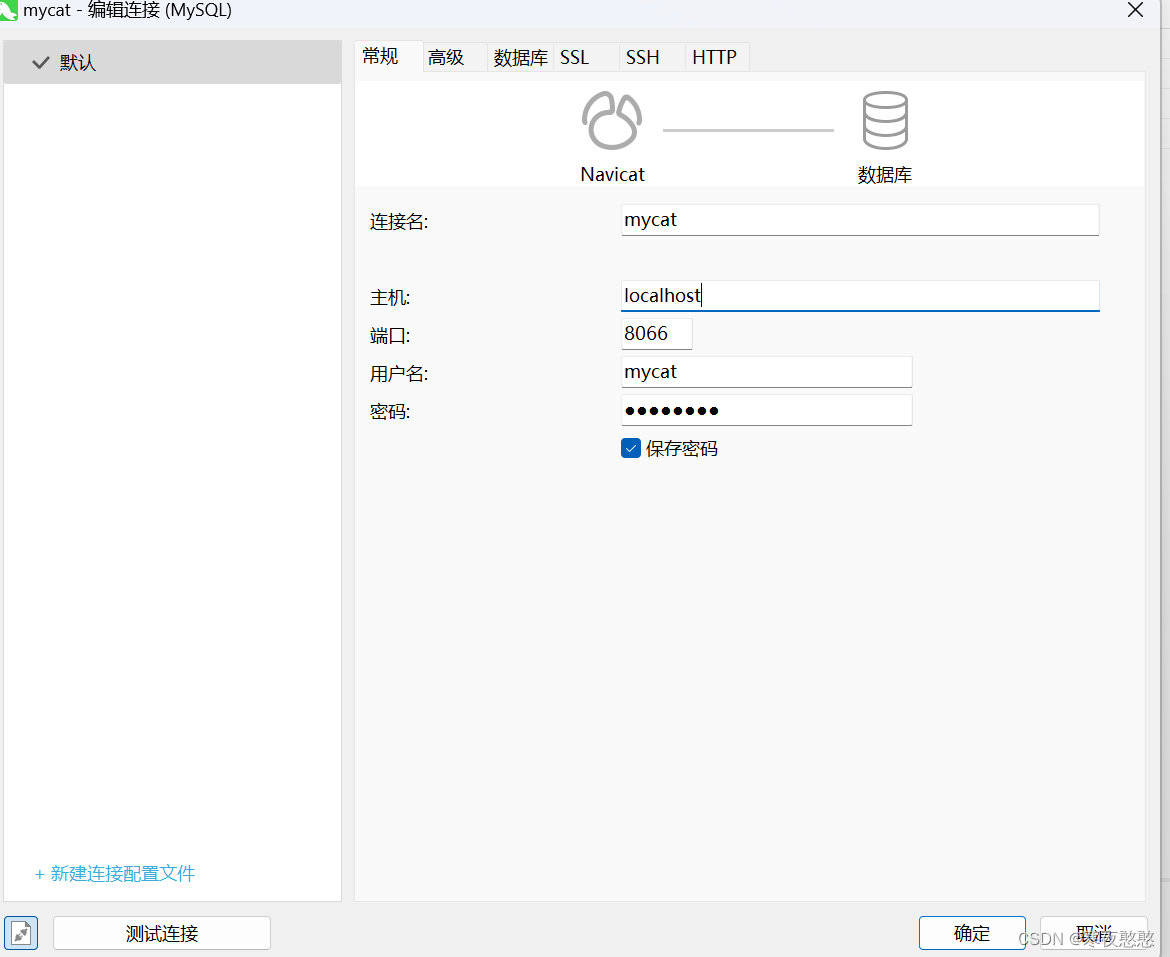Switch to the SSH tab
The width and height of the screenshot is (1170, 957).
(651, 57)
